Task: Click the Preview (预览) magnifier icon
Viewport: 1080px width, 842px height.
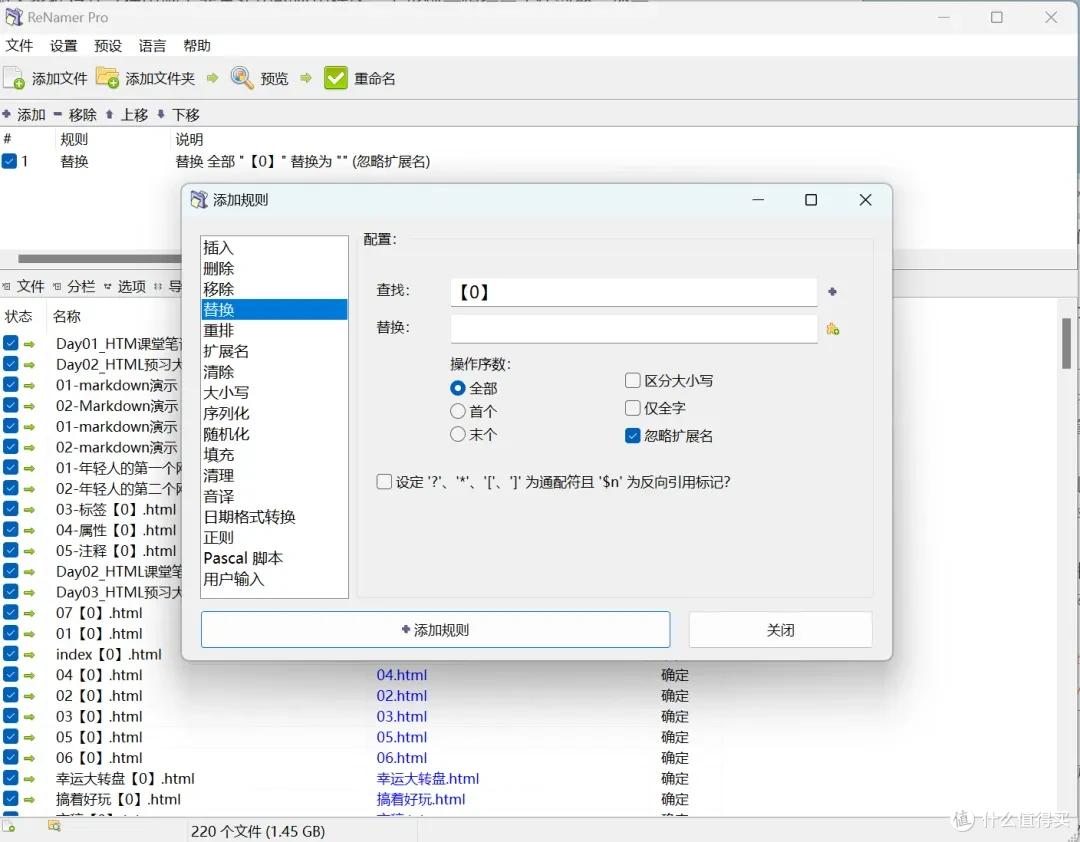Action: point(242,78)
